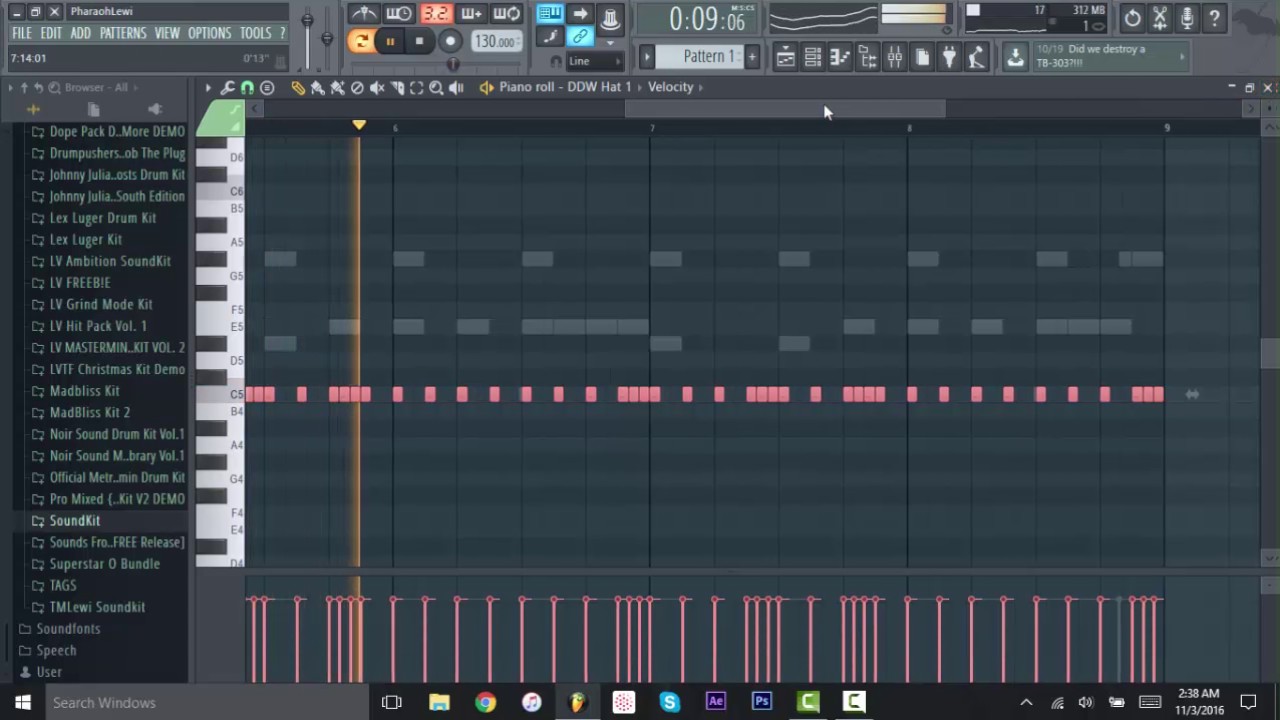Image resolution: width=1280 pixels, height=720 pixels.
Task: Add new pattern with plus button
Action: pos(752,56)
